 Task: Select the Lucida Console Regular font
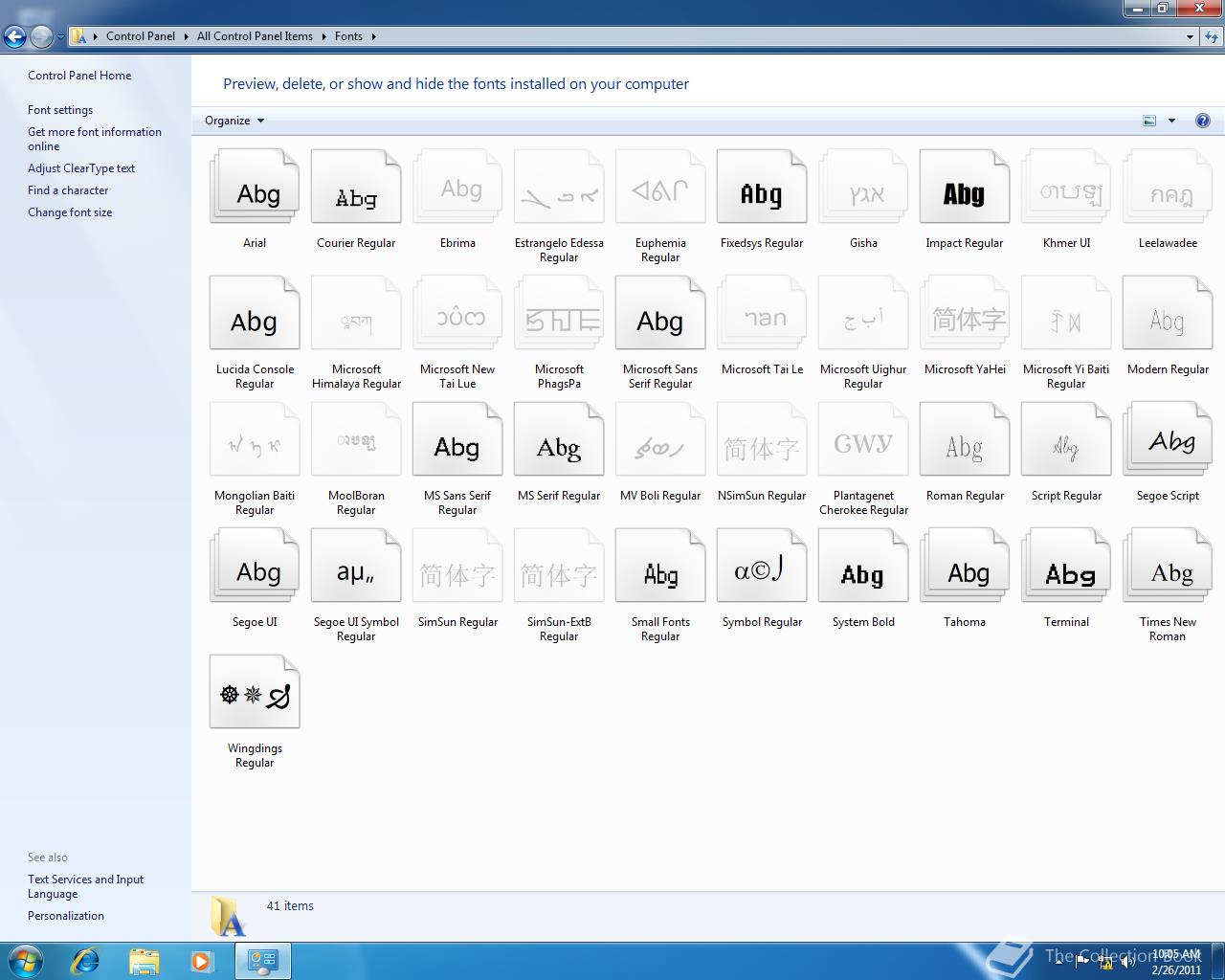click(x=255, y=314)
